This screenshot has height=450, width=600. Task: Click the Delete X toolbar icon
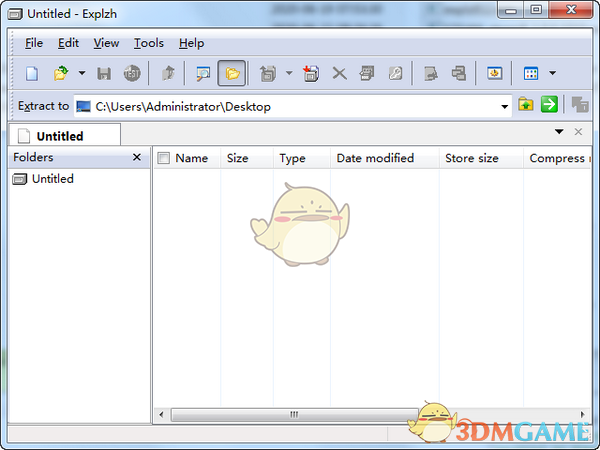tap(339, 73)
